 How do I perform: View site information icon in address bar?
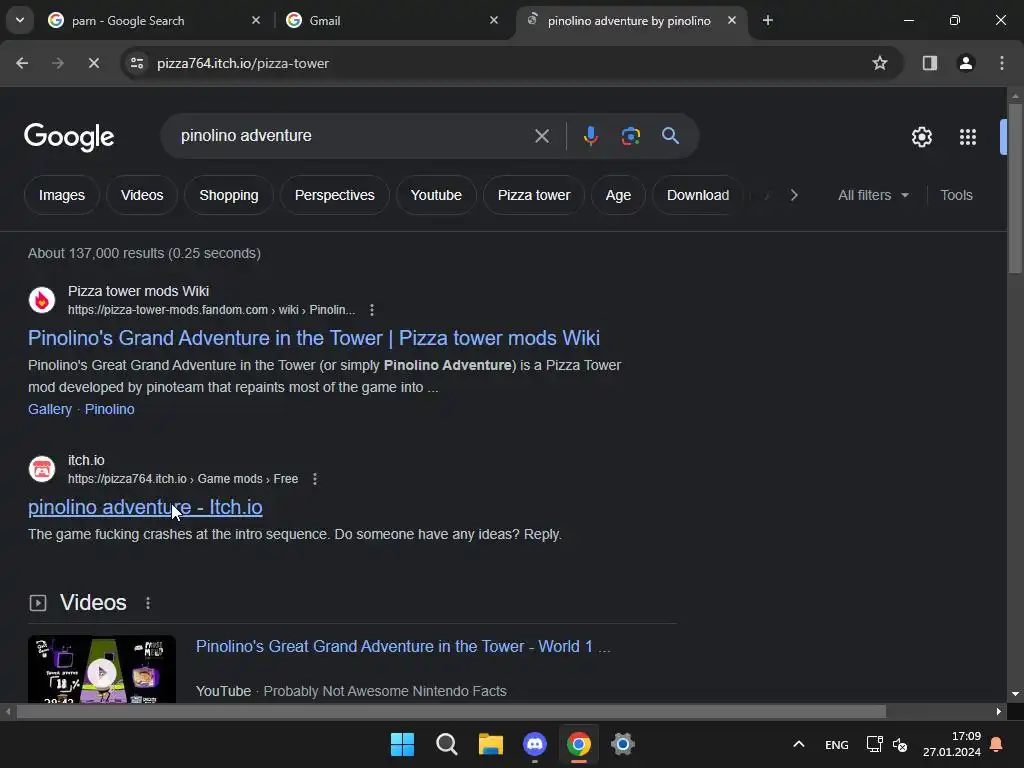pos(137,63)
